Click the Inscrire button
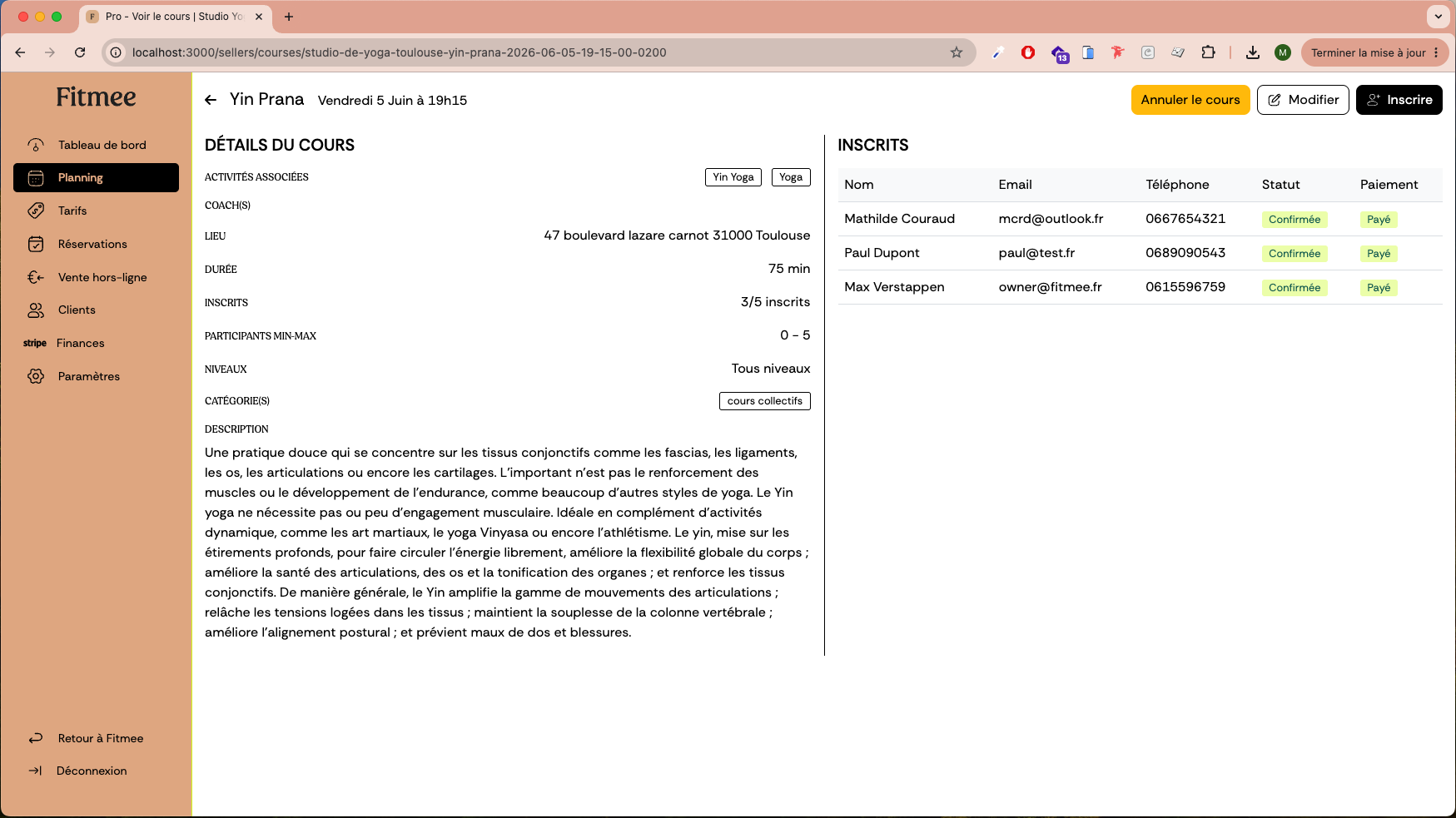The width and height of the screenshot is (1456, 818). (1399, 100)
